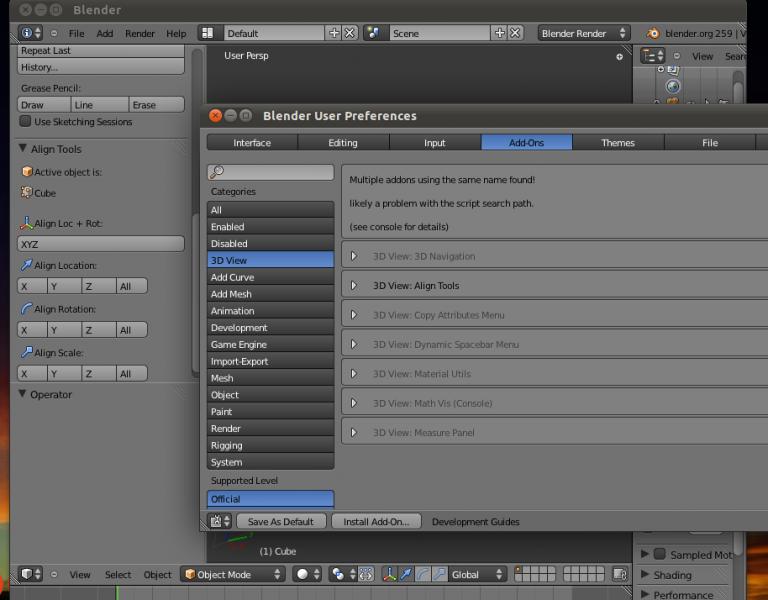The image size is (768, 600).
Task: Toggle the Sampled Motion Blur checkbox
Action: click(659, 554)
